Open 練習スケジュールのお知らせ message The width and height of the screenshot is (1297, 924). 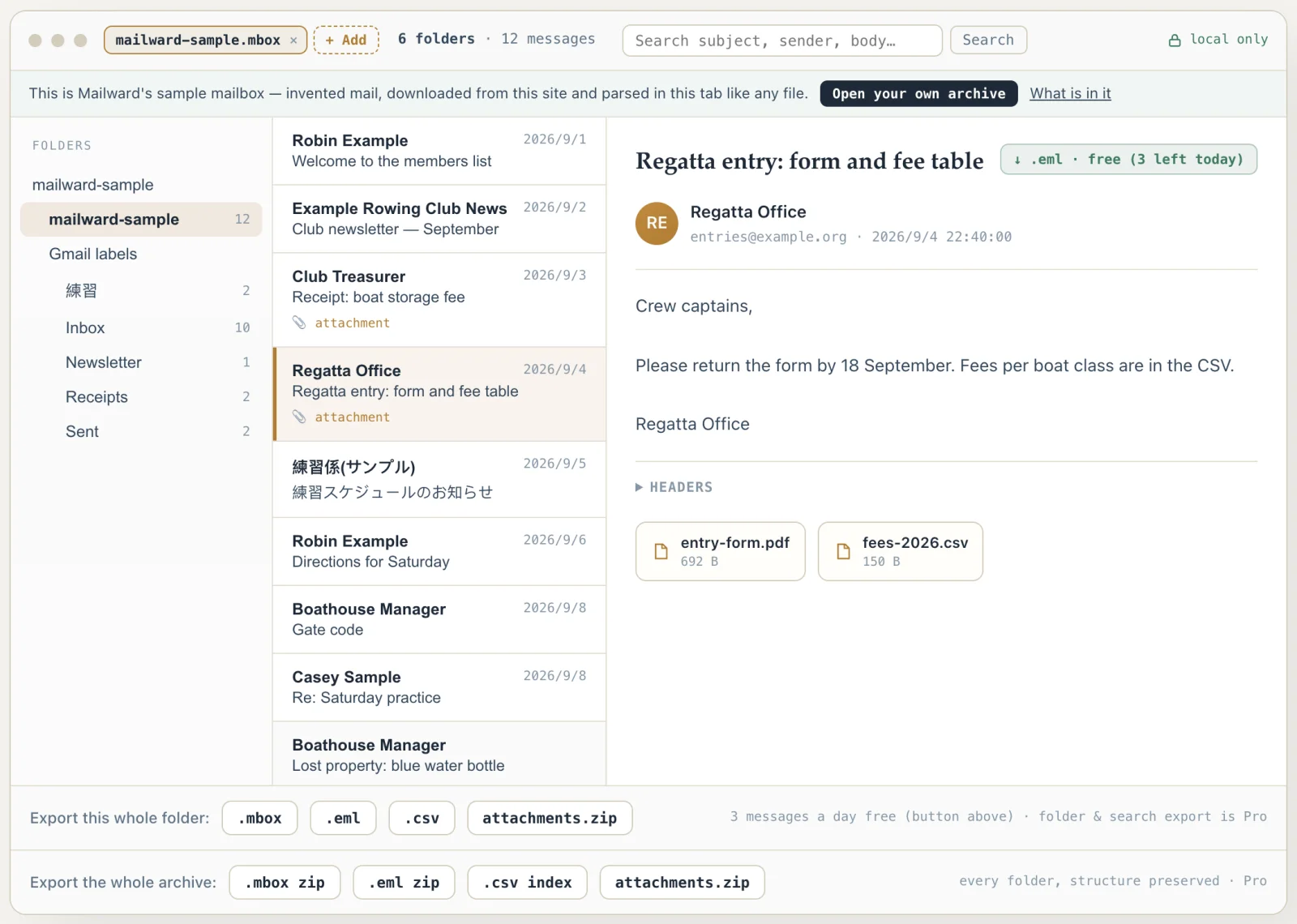coord(439,479)
